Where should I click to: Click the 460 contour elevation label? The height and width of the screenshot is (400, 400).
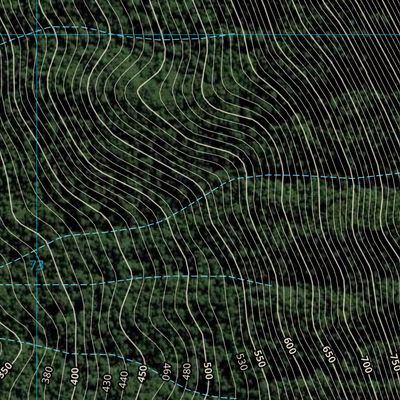point(166,372)
